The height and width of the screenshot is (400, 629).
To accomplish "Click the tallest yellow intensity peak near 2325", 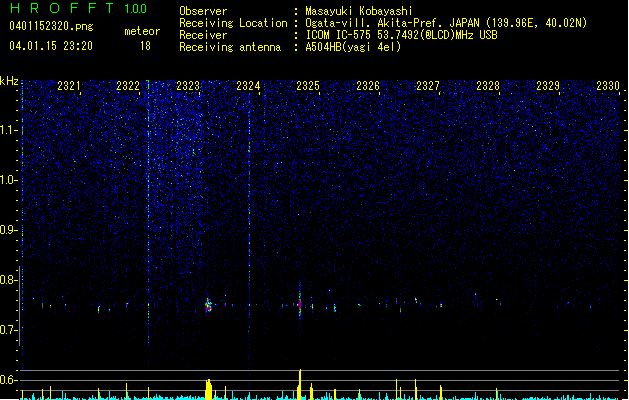I will tap(300, 384).
